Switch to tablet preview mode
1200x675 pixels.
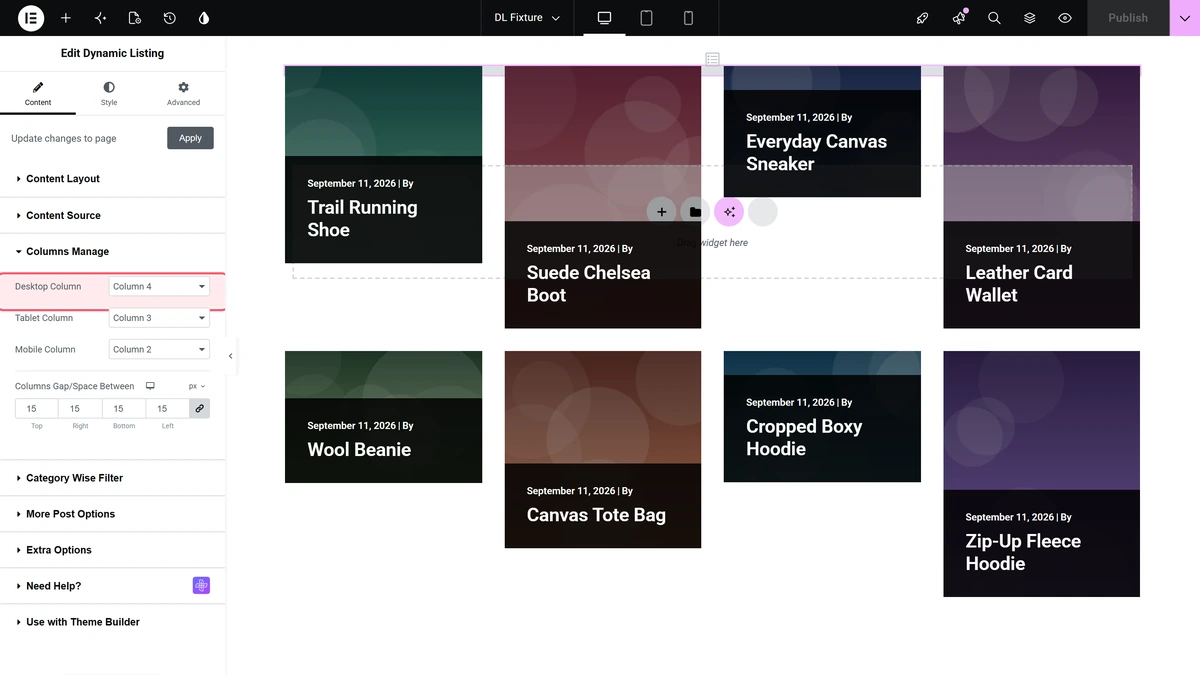coord(646,18)
